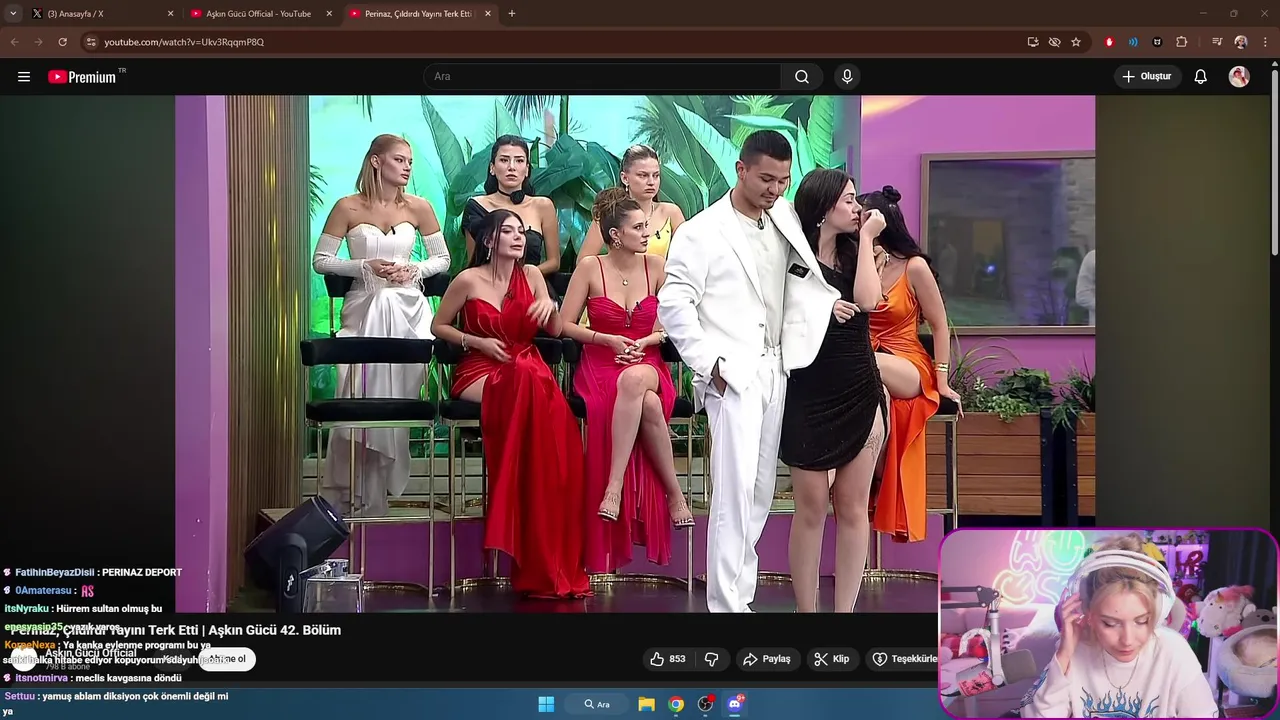Install app icon in the address bar
Image resolution: width=1280 pixels, height=720 pixels.
pos(1033,42)
